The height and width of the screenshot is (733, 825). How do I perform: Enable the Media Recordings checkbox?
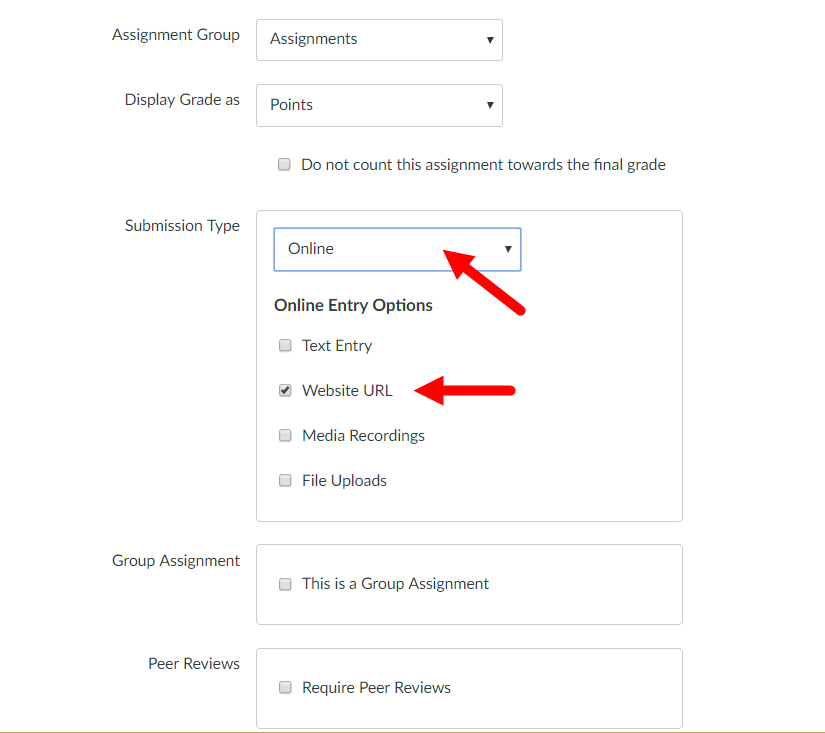[x=285, y=436]
